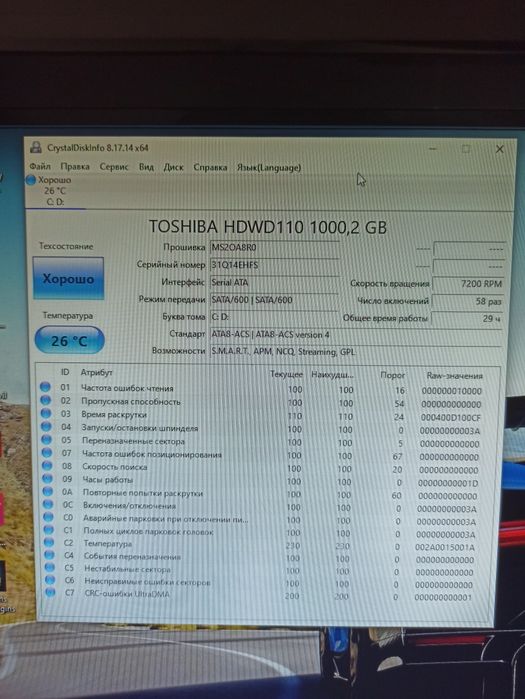Open the Диск menu
Screen dimensions: 525x699
[173, 168]
